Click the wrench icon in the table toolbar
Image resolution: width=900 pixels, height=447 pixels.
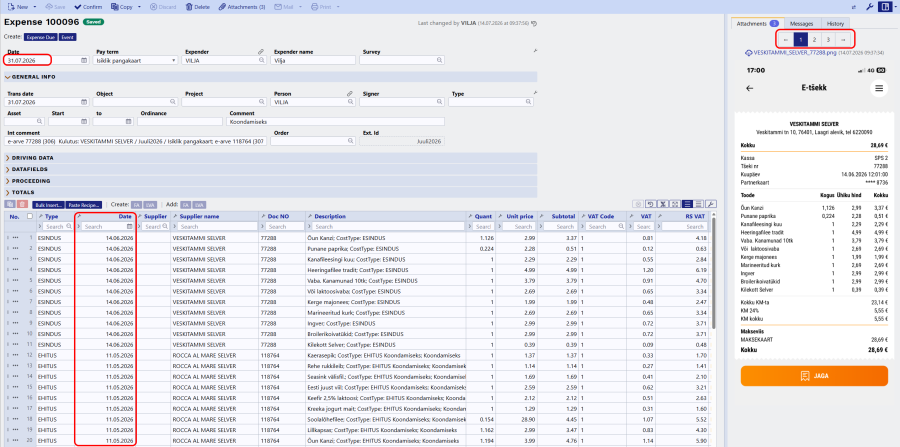click(x=711, y=204)
